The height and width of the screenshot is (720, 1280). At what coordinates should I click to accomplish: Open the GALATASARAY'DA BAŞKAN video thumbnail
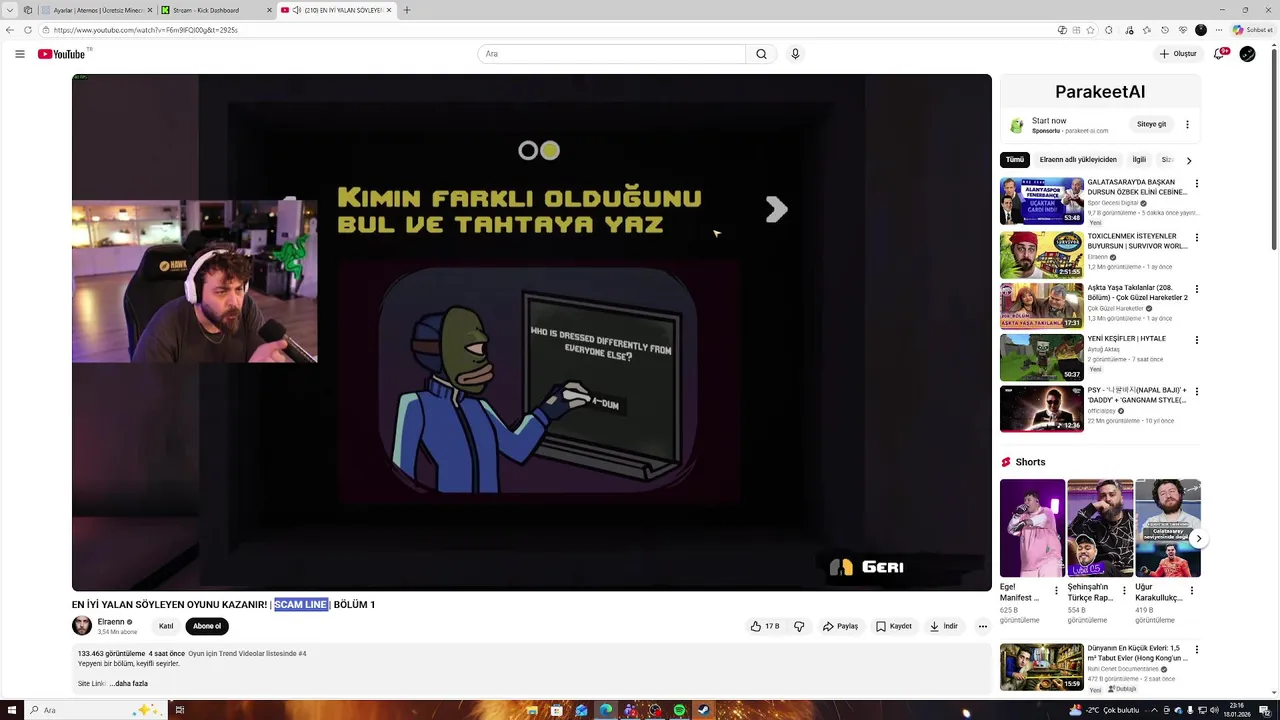tap(1042, 201)
